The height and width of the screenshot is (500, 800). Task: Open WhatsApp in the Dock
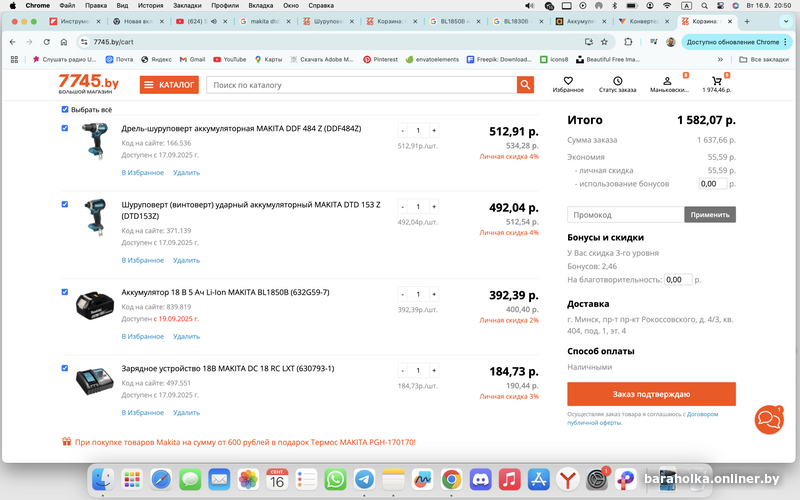pos(335,480)
